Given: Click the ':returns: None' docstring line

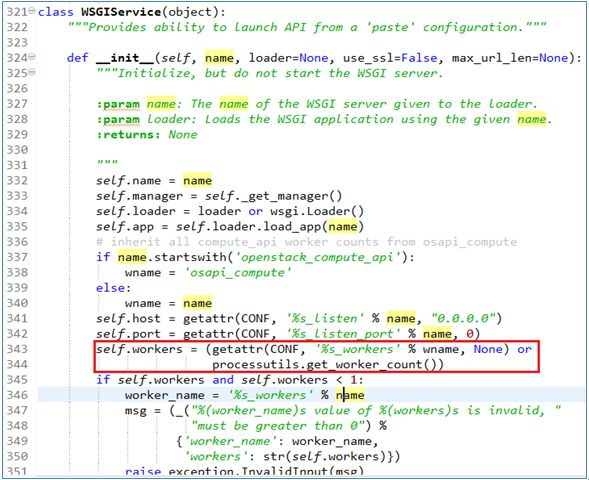Looking at the screenshot, I should 146,134.
